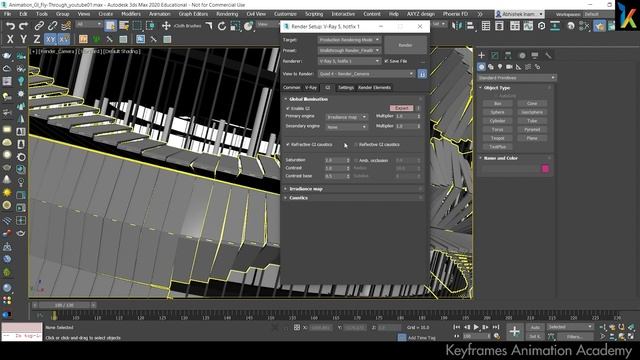Screen dimensions: 640x360
Task: Select the Cameras category icon
Action: (x=509, y=67)
